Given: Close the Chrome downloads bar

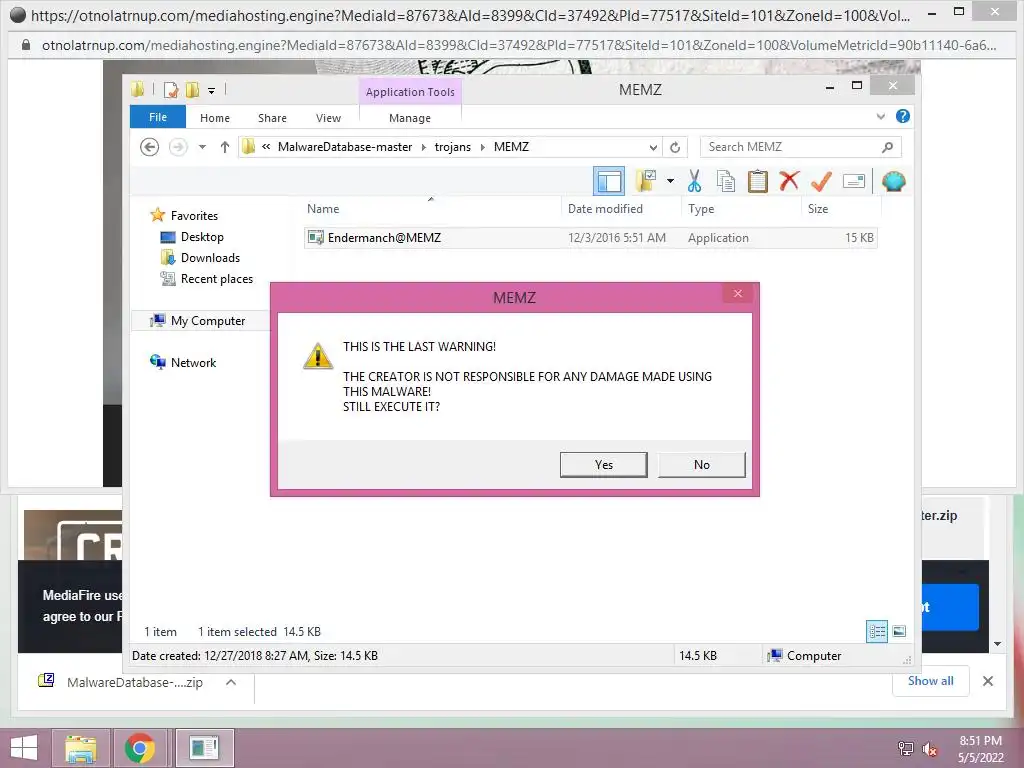Looking at the screenshot, I should coord(988,681).
